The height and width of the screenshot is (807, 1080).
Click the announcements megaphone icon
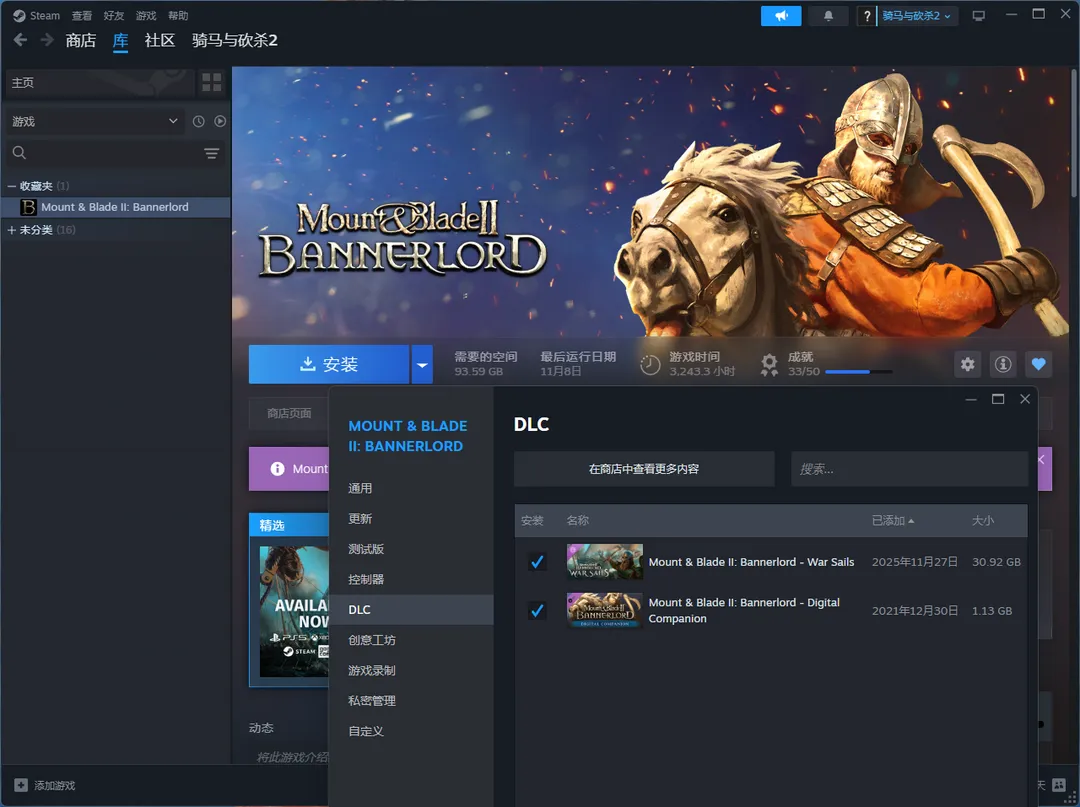click(x=780, y=16)
